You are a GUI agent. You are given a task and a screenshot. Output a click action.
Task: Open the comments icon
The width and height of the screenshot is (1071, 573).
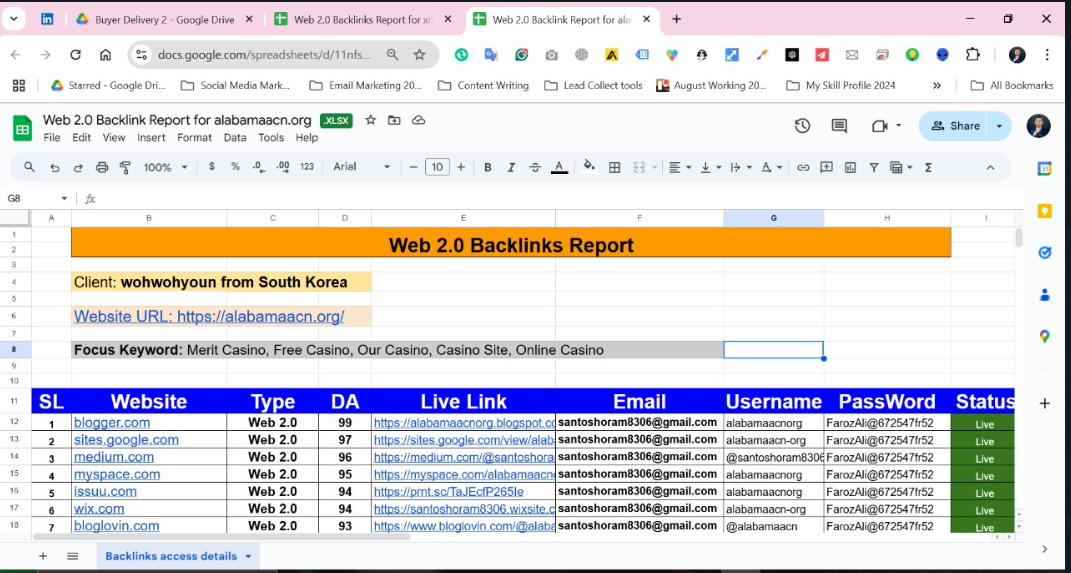(x=839, y=126)
